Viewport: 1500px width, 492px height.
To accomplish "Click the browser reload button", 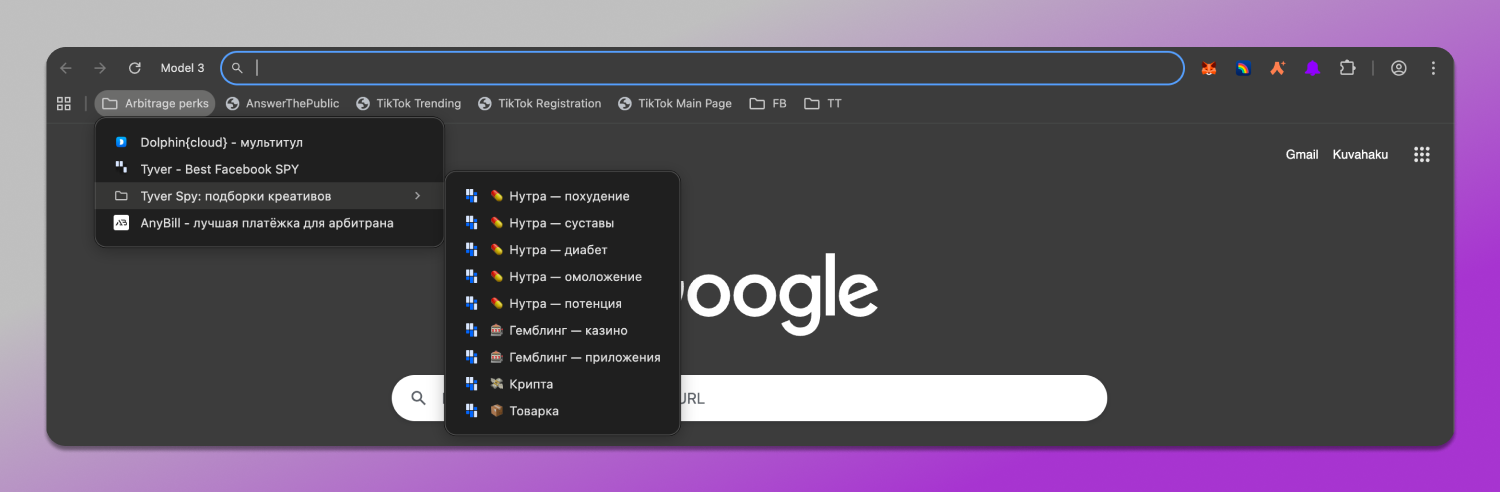I will coord(134,68).
